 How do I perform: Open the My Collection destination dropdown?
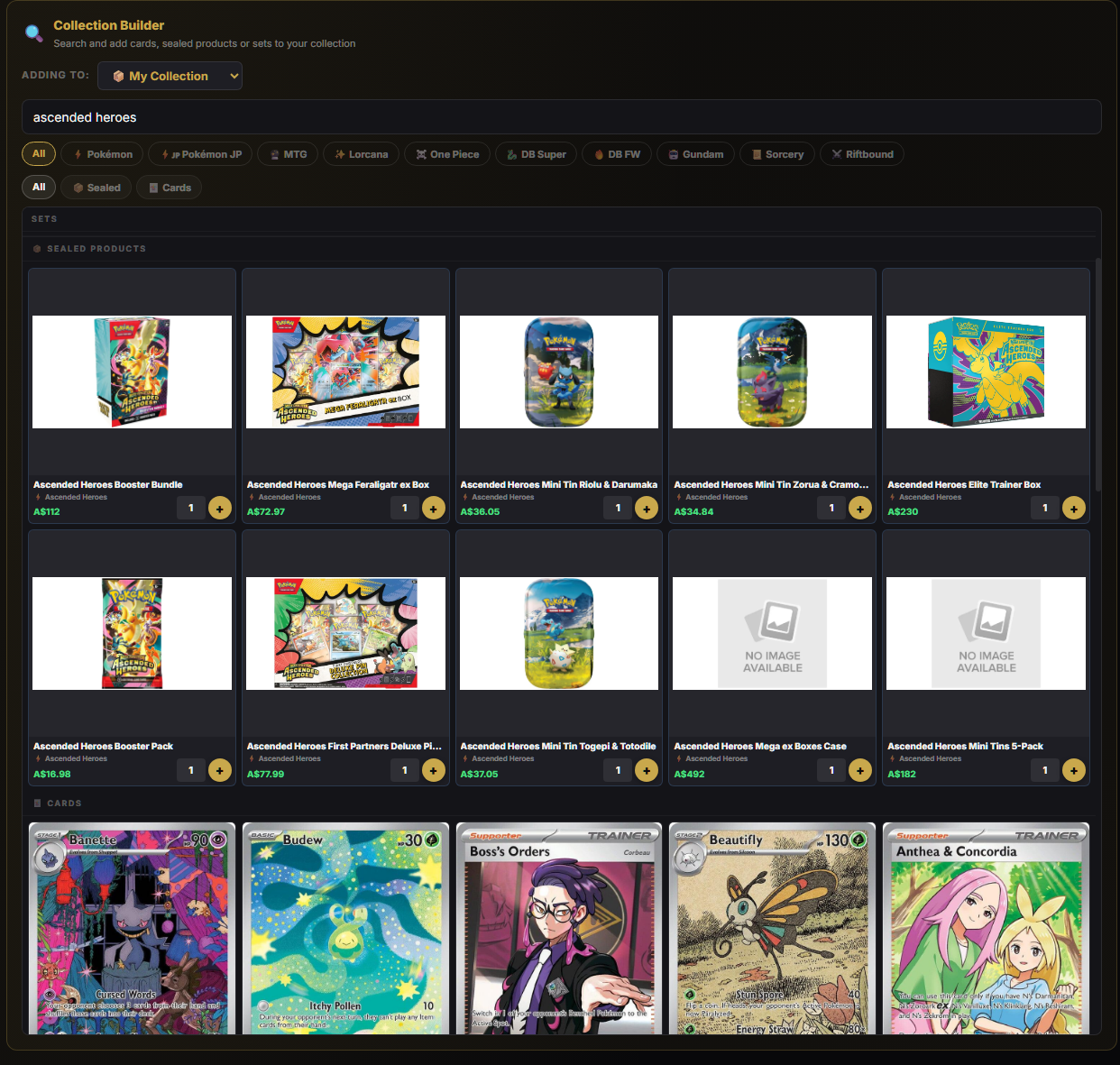[x=170, y=76]
